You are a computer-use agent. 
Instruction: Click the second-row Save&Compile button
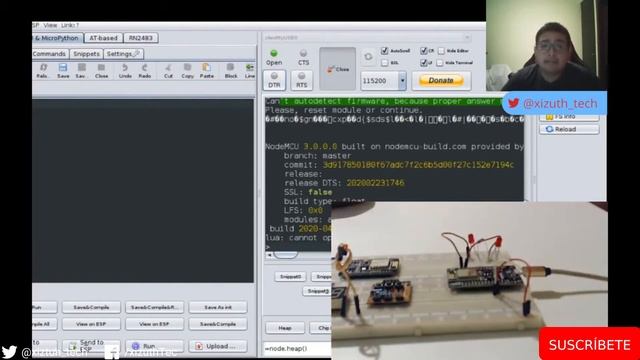(218, 324)
